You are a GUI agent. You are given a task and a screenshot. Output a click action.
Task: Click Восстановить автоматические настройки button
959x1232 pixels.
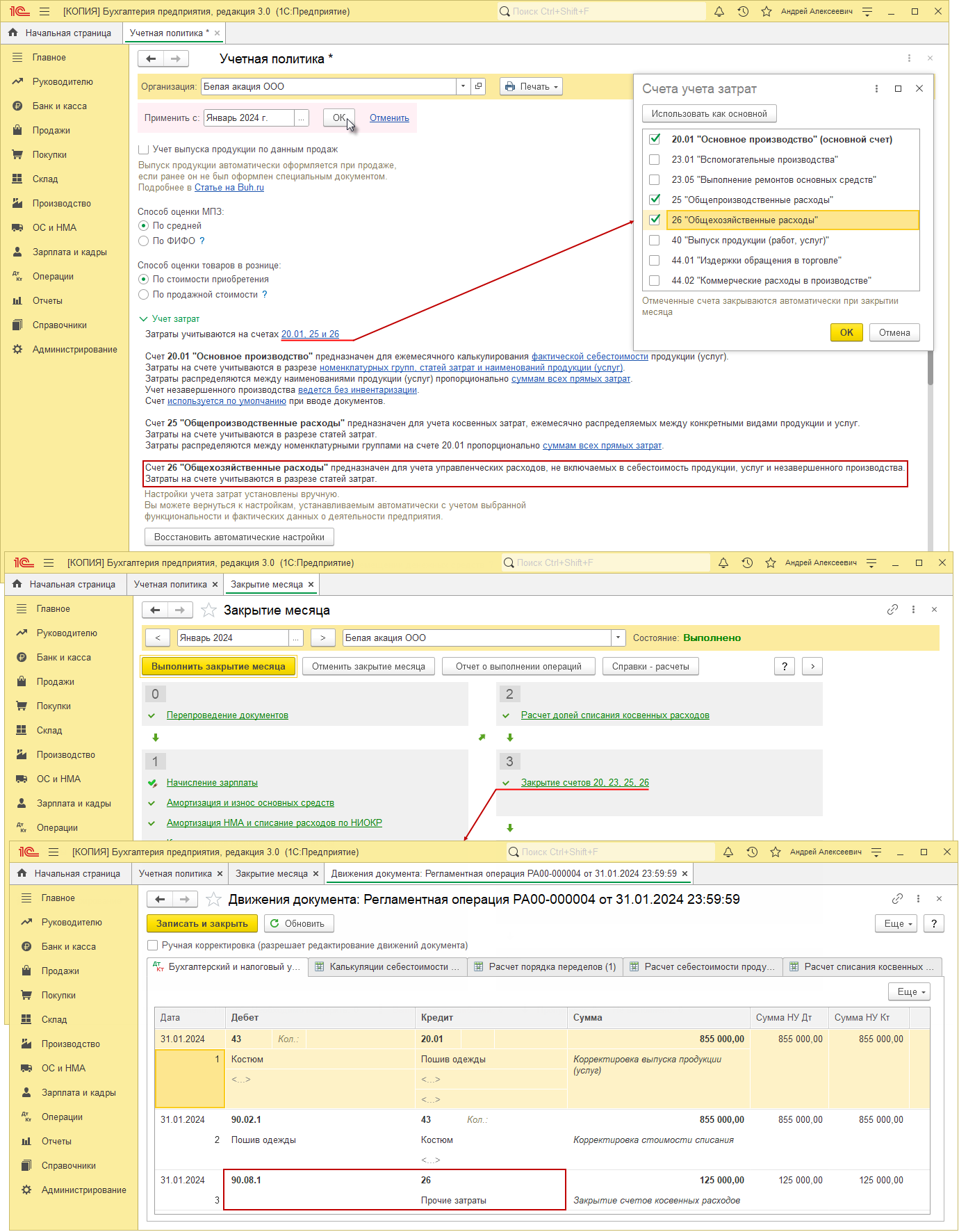(239, 537)
